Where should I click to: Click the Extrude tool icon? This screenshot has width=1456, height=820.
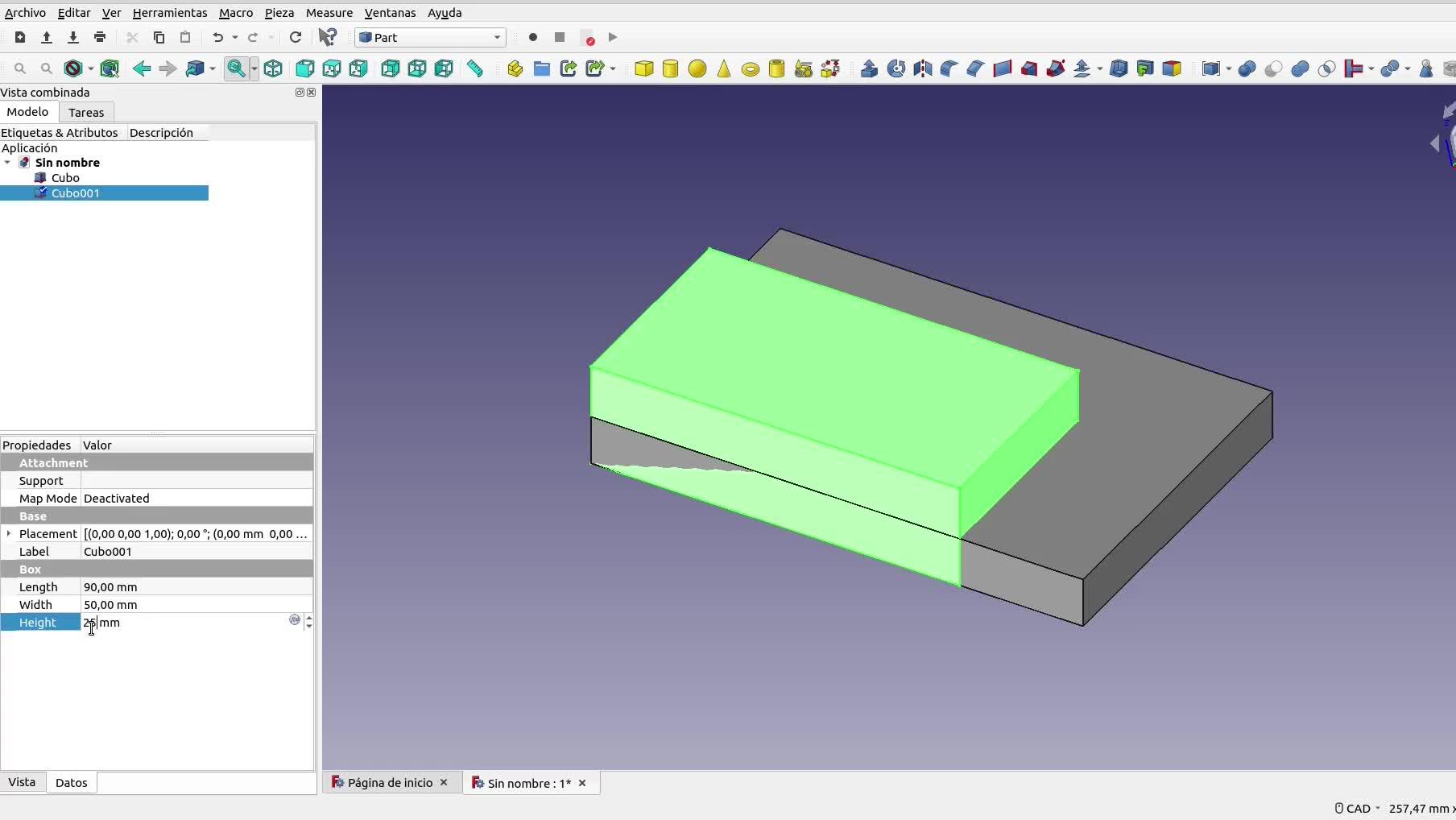tap(869, 69)
